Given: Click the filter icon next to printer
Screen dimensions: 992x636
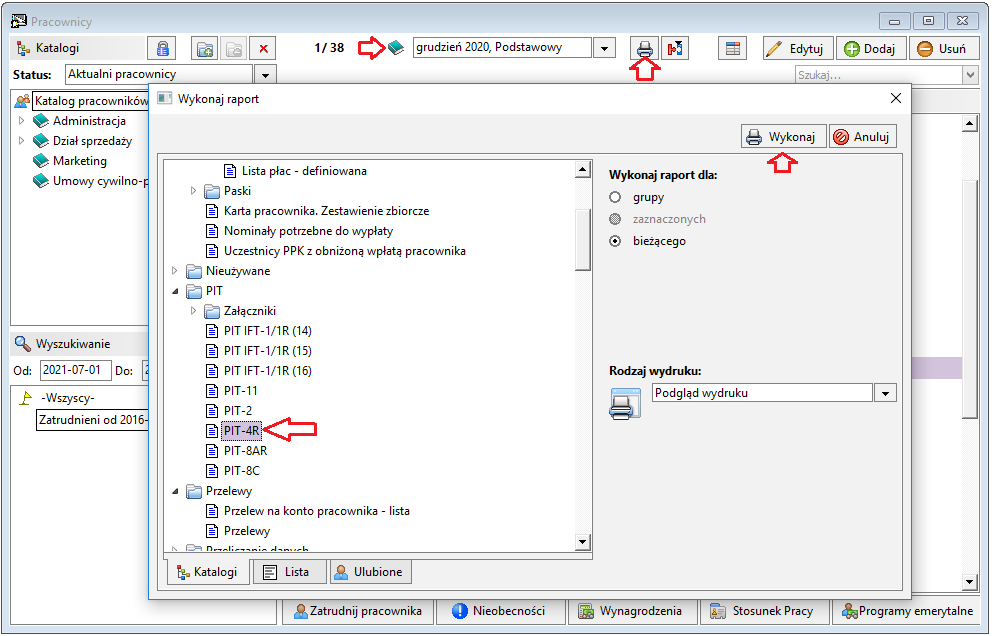Looking at the screenshot, I should click(x=677, y=49).
